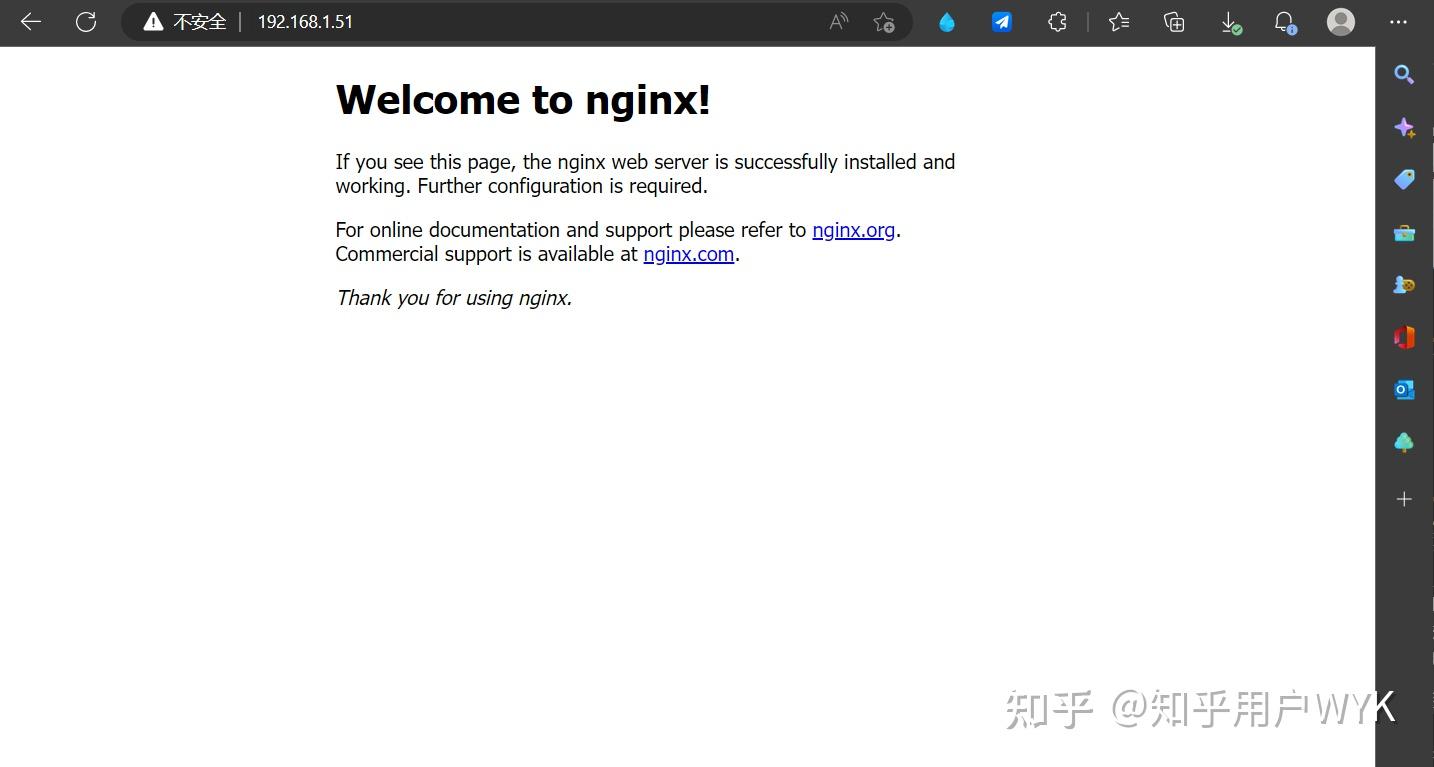This screenshot has height=767, width=1434.
Task: Open Copilot from the sidebar
Action: (1404, 128)
